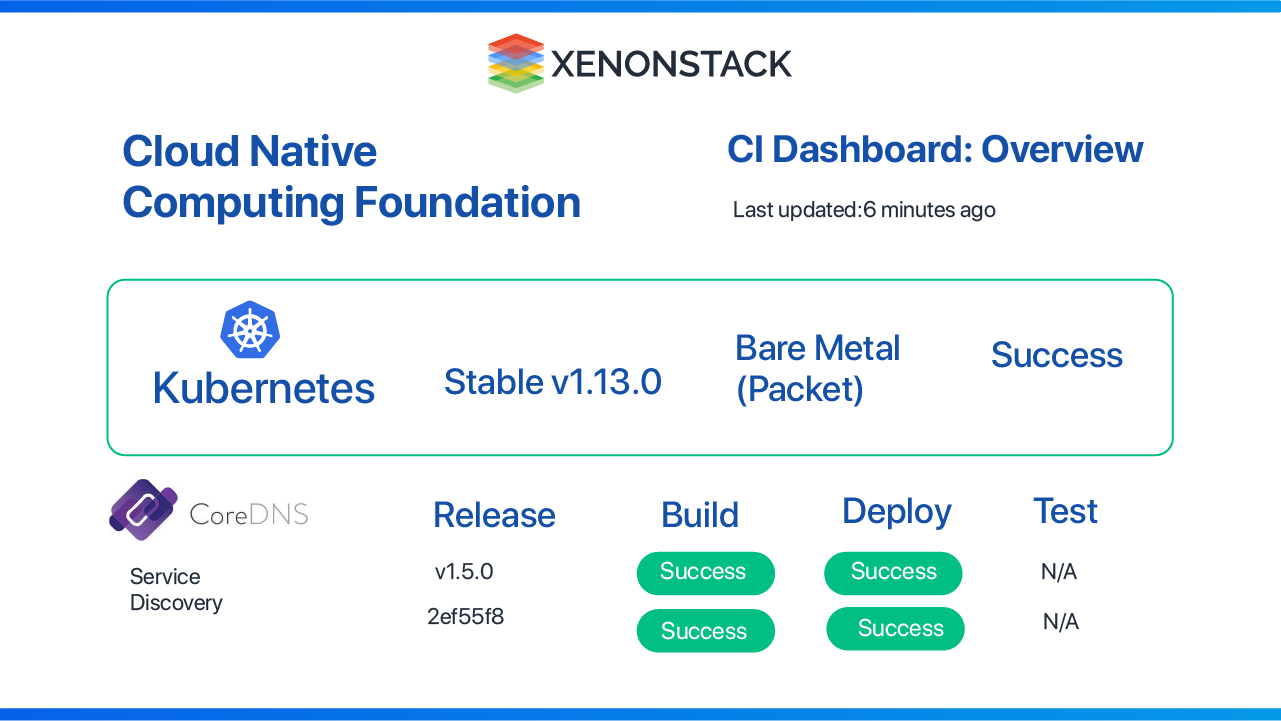Click the Test N/A value for 2ef55f8
The image size is (1281, 721).
[x=1061, y=622]
